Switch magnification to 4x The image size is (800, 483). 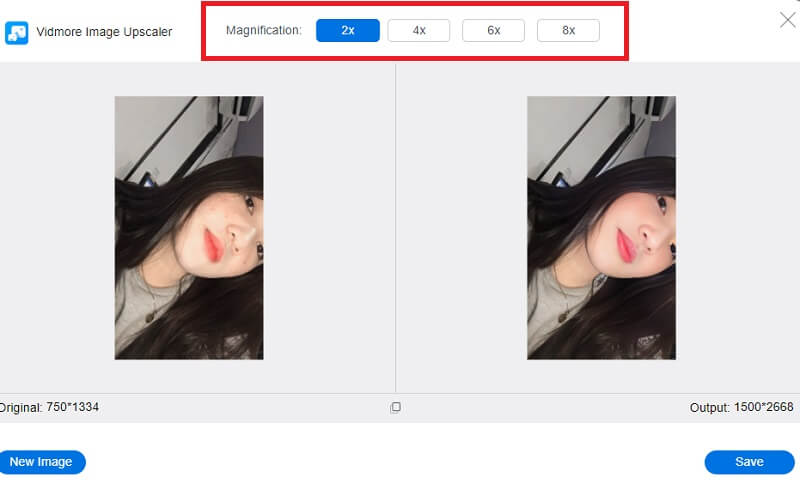[x=419, y=30]
